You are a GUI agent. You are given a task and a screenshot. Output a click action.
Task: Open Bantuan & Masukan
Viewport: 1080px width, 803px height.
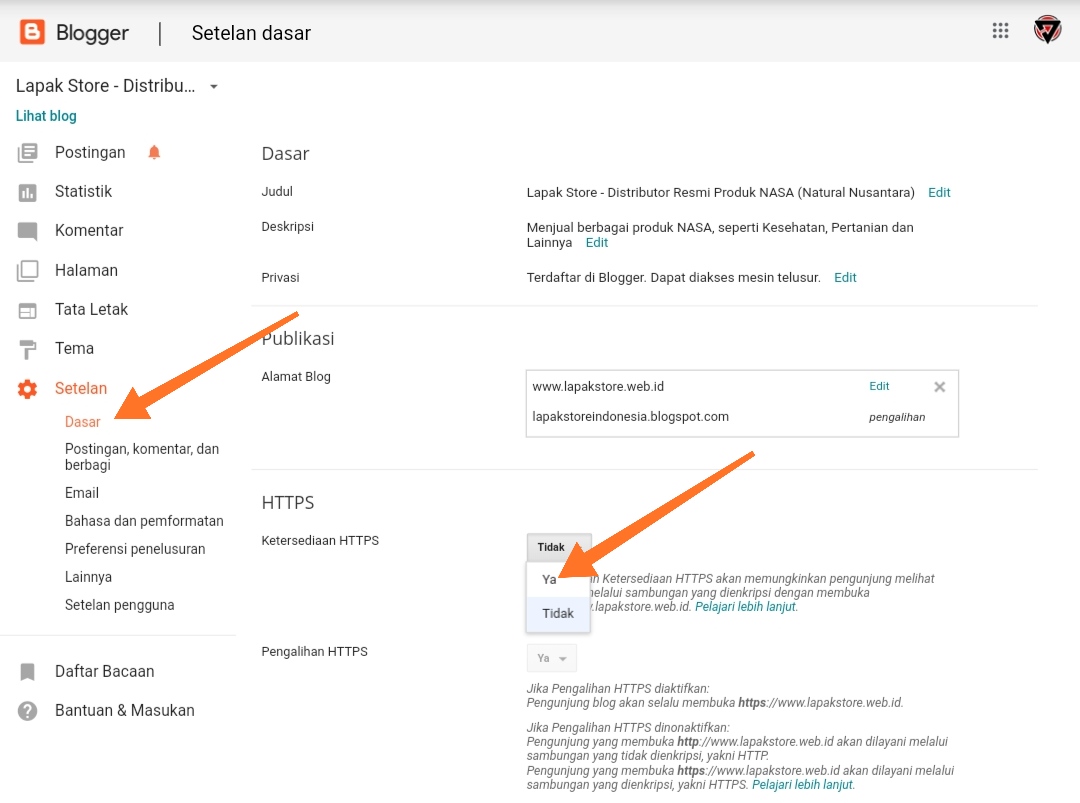coord(125,711)
